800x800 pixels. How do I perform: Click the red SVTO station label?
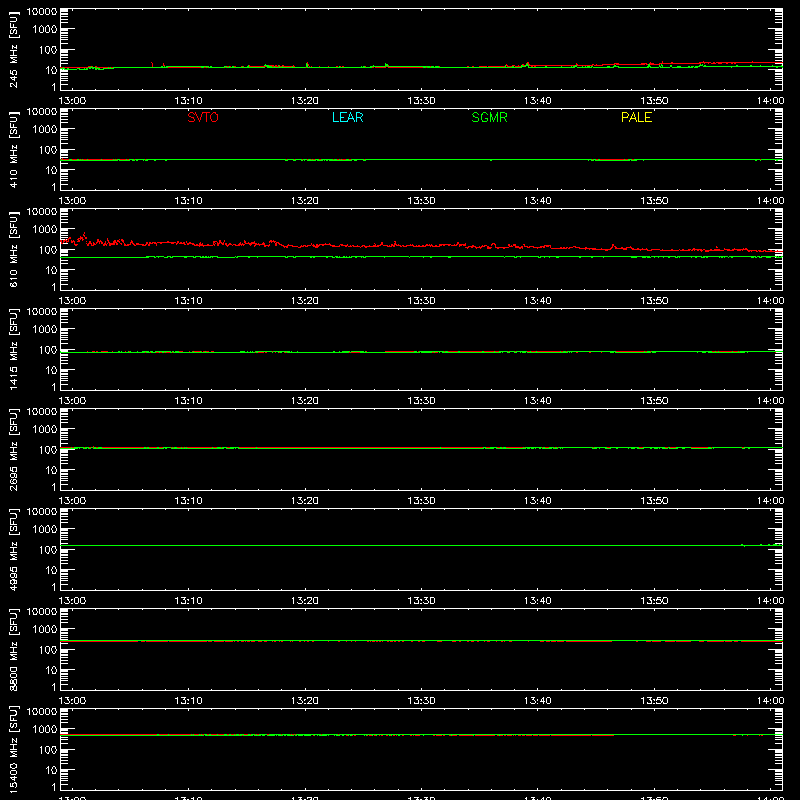203,117
